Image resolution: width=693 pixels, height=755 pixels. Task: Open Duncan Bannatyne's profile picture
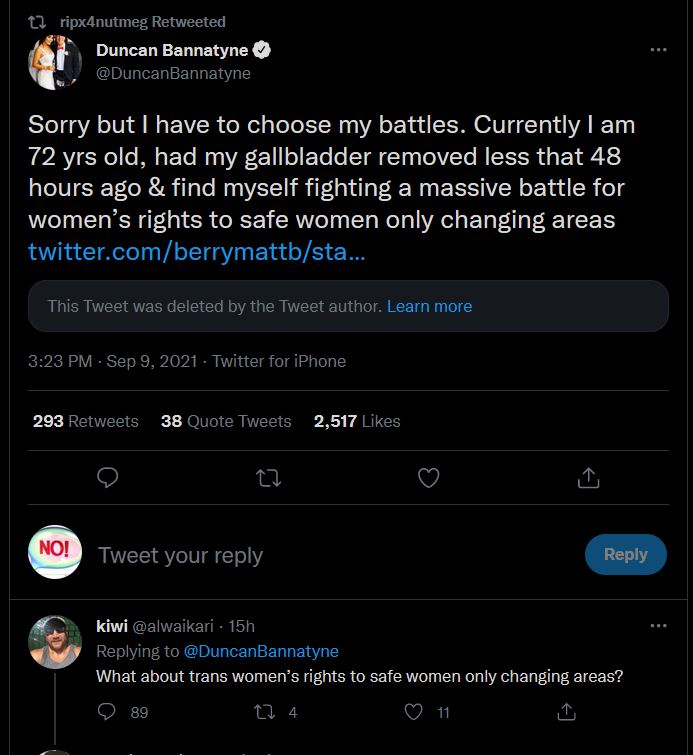click(x=54, y=62)
